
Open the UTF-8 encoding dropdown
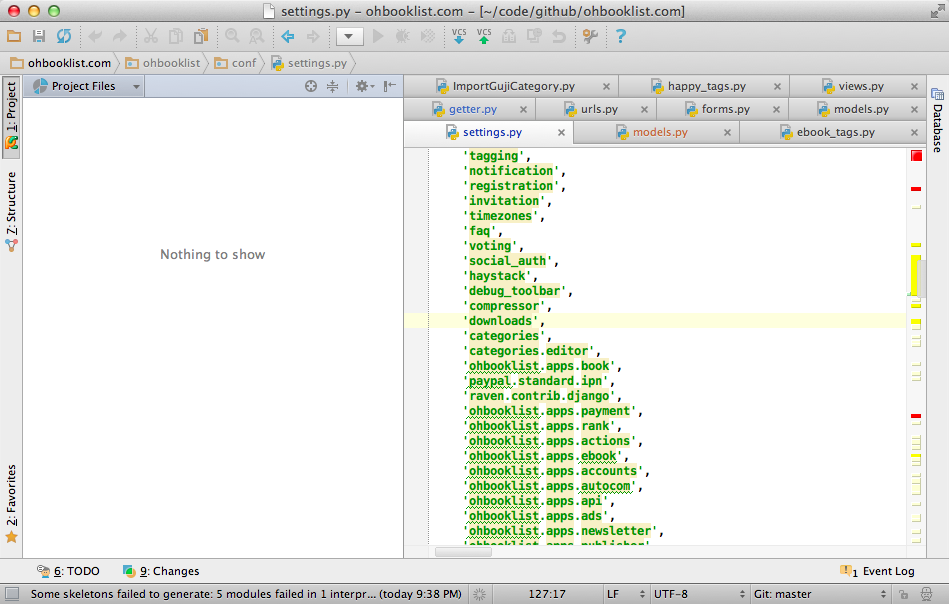pos(699,594)
